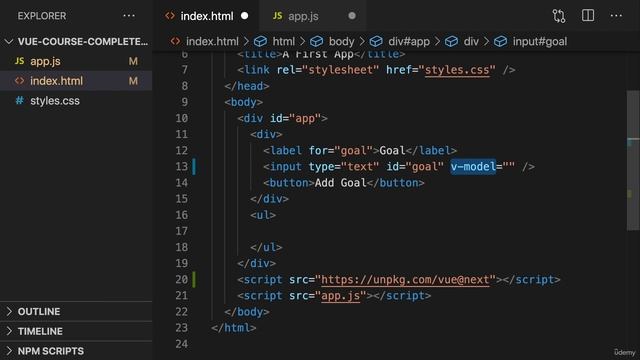Expand the Outline section
The width and height of the screenshot is (640, 360).
76,311
